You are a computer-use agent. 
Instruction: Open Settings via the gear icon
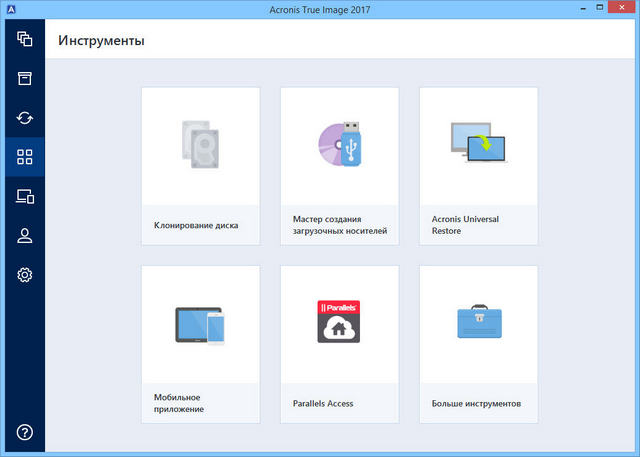[x=25, y=274]
